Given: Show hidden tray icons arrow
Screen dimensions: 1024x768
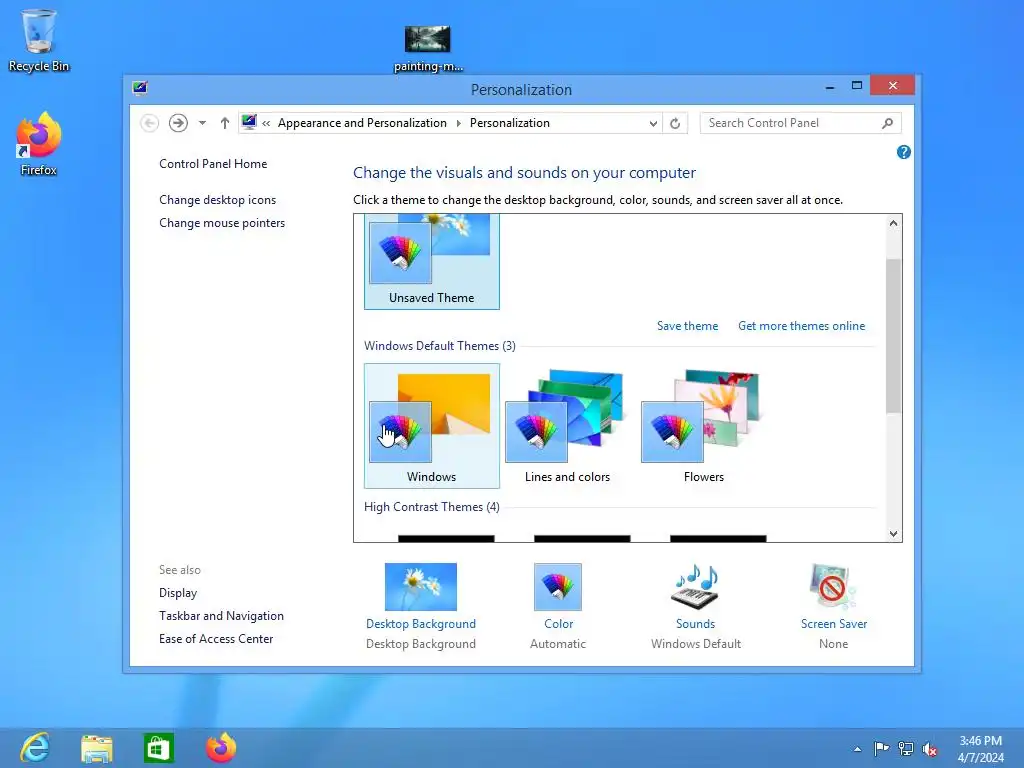Looking at the screenshot, I should pyautogui.click(x=857, y=749).
